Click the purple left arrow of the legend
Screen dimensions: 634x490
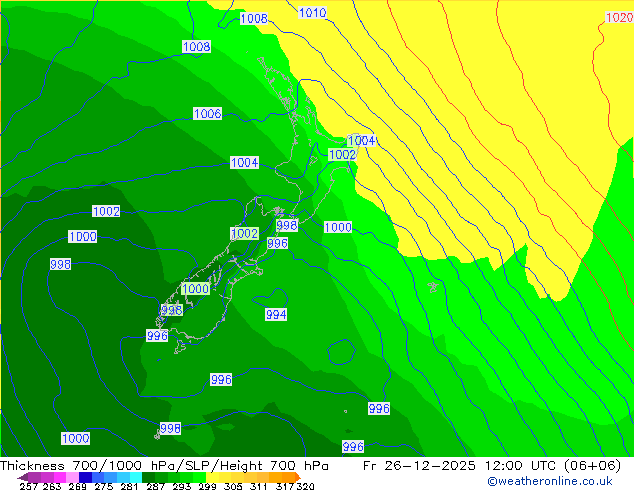point(23,477)
